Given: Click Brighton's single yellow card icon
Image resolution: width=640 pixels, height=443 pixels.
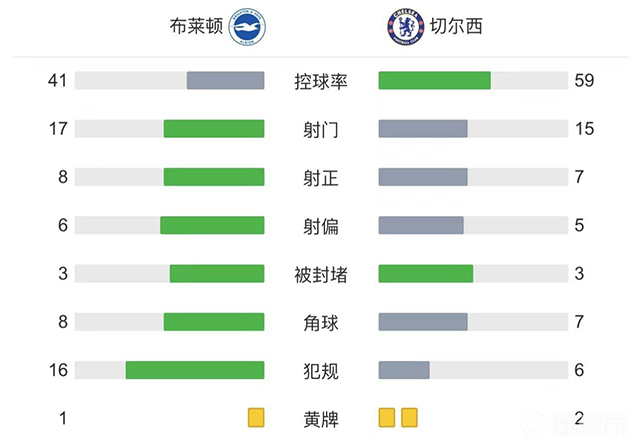Looking at the screenshot, I should pos(256,418).
